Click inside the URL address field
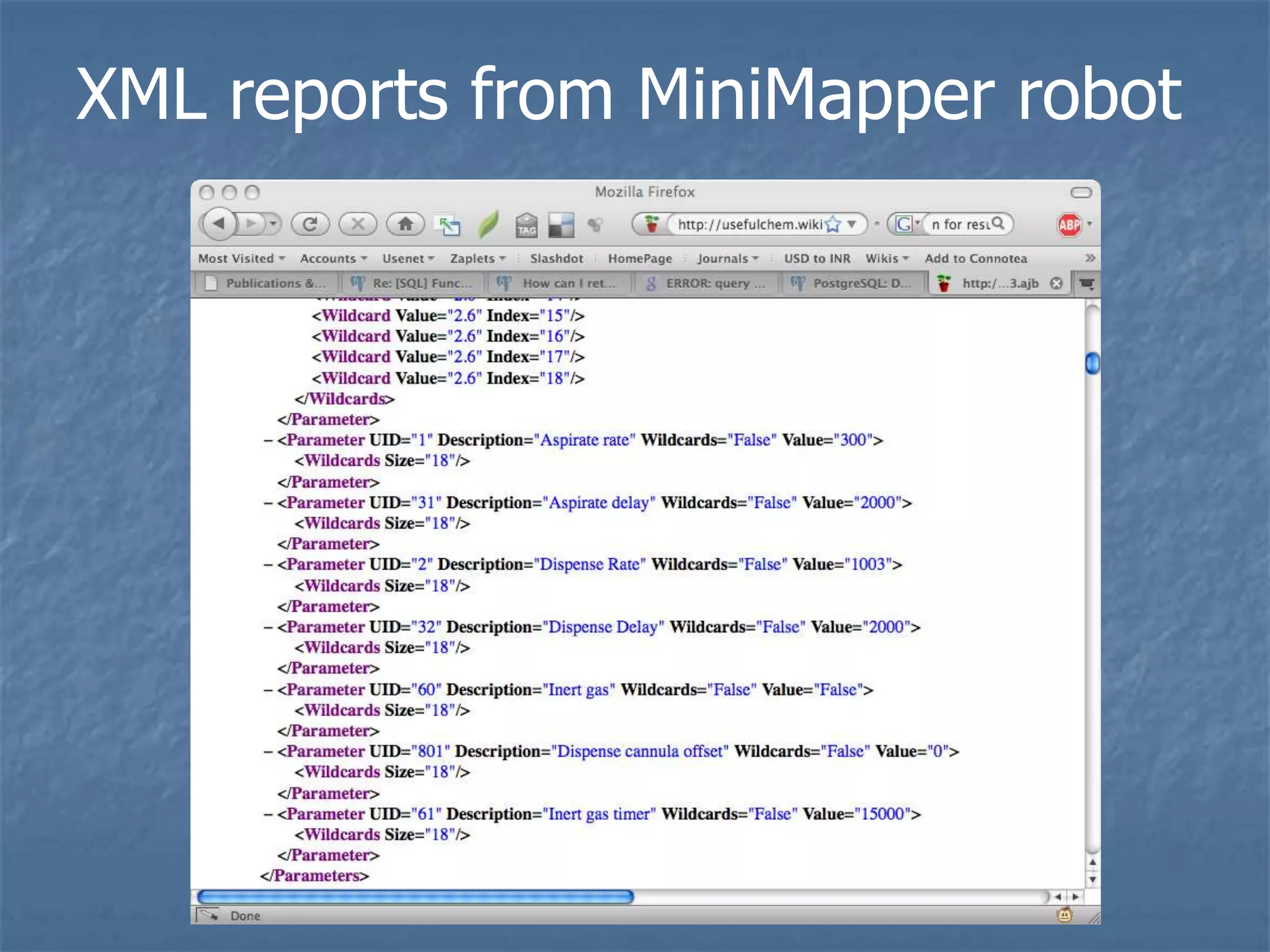Viewport: 1270px width, 952px height. [749, 224]
